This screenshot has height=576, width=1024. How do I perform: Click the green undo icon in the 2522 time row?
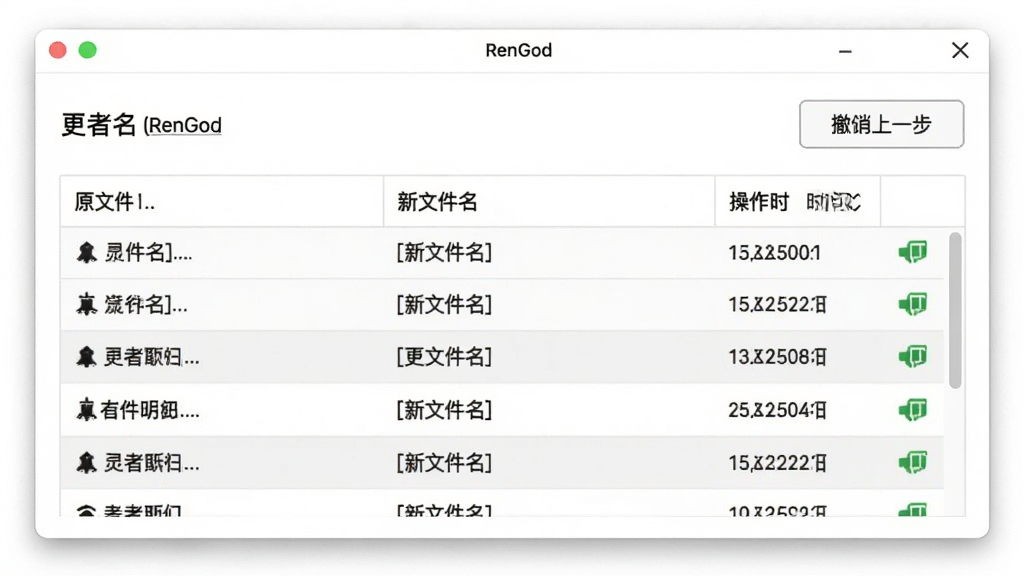coord(912,304)
